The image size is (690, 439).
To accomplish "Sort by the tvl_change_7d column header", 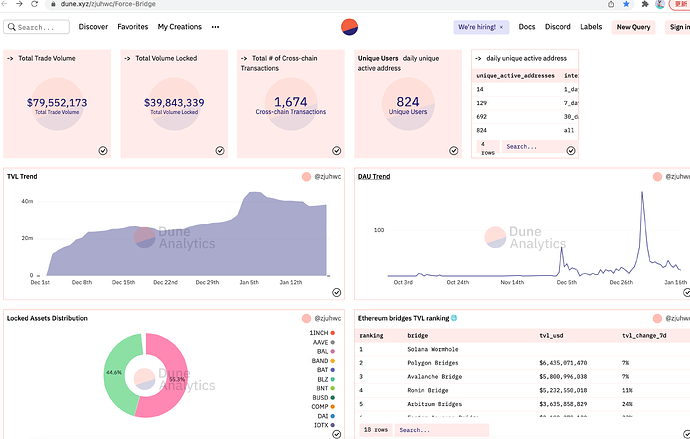I will [x=644, y=336].
